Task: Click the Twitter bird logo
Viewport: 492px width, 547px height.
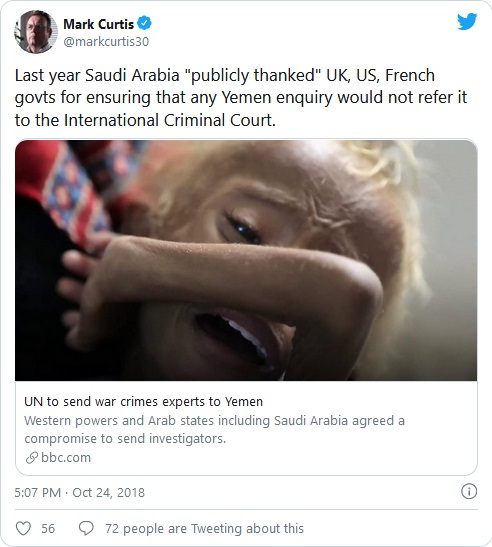Action: pos(467,22)
